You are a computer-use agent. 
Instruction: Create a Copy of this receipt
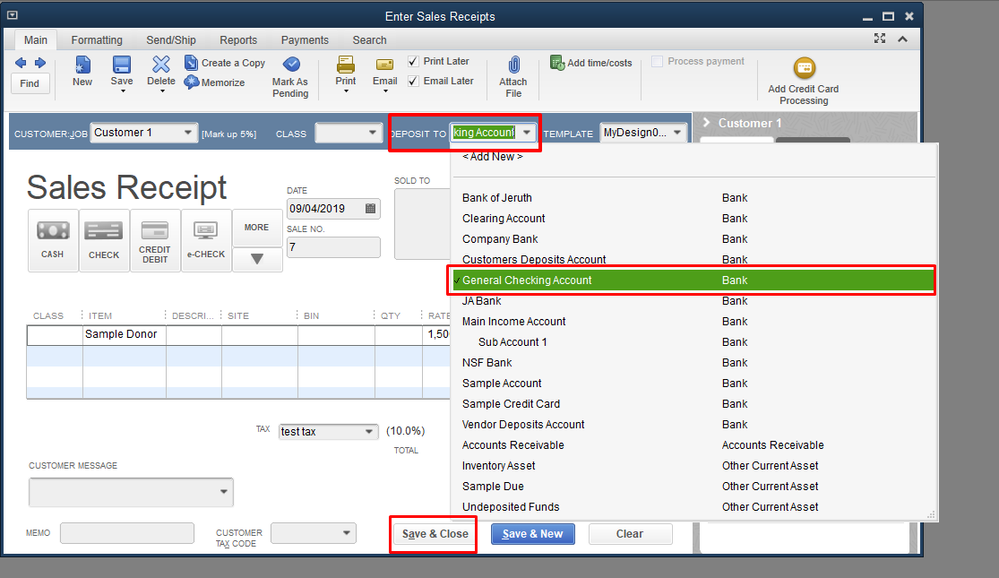pyautogui.click(x=224, y=62)
